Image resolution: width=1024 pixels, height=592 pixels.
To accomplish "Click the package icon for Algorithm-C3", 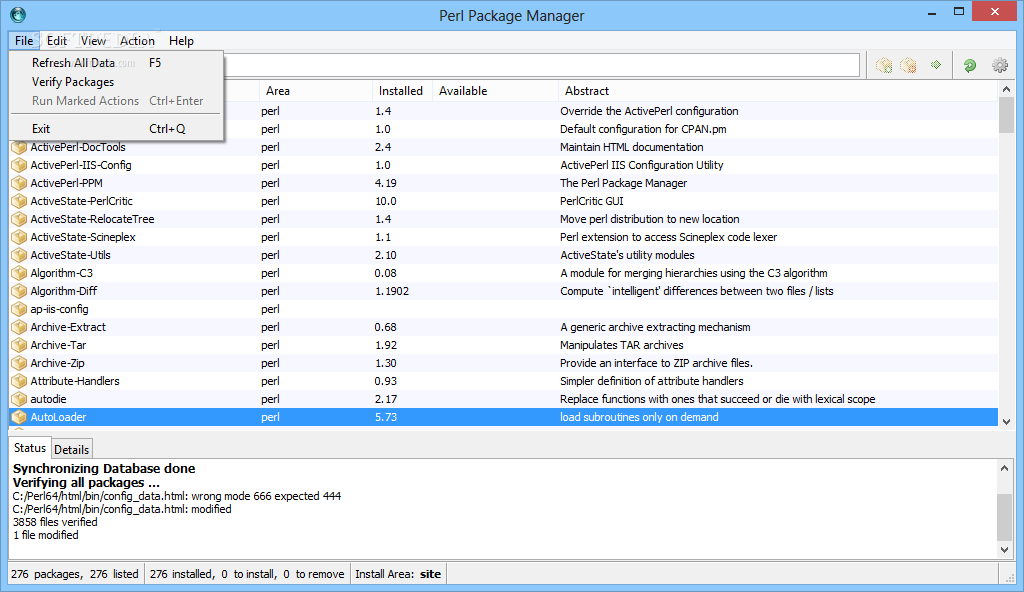I will click(x=19, y=273).
